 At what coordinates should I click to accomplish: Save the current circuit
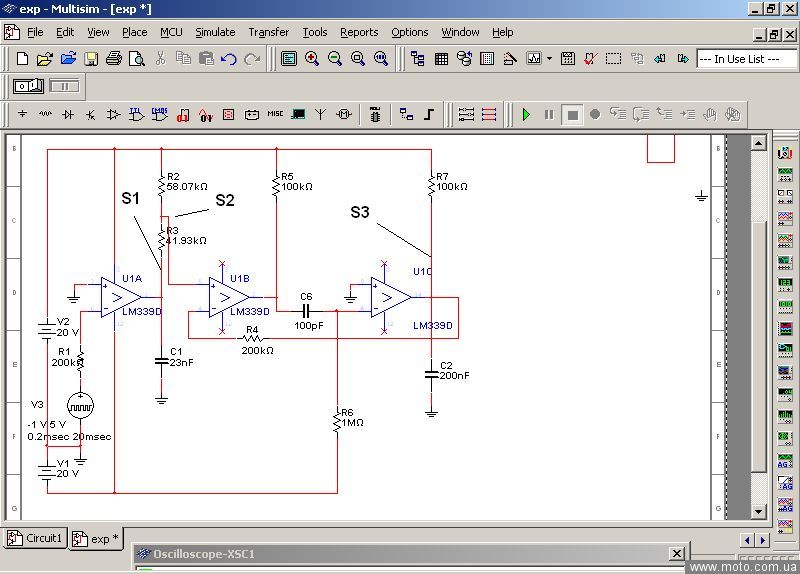click(91, 59)
